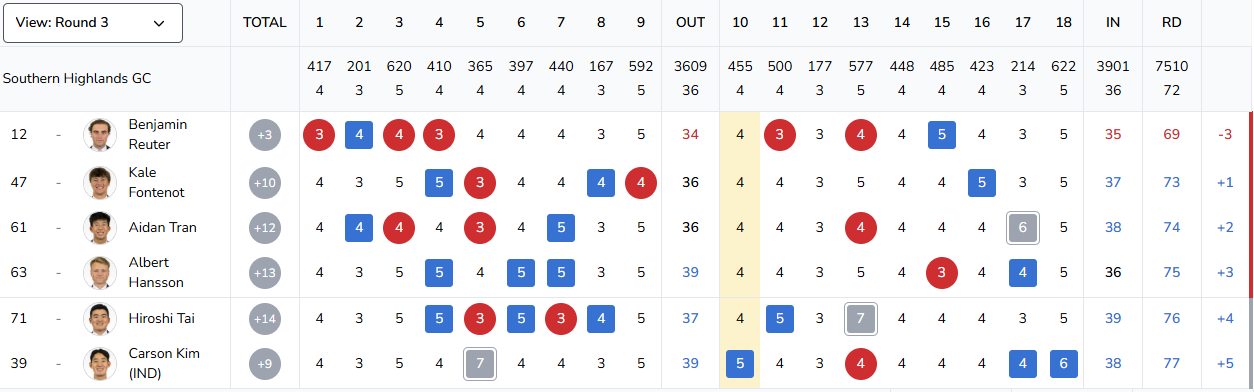The height and width of the screenshot is (392, 1254).
Task: Click Carson Kim's +9 total badge
Action: click(265, 364)
